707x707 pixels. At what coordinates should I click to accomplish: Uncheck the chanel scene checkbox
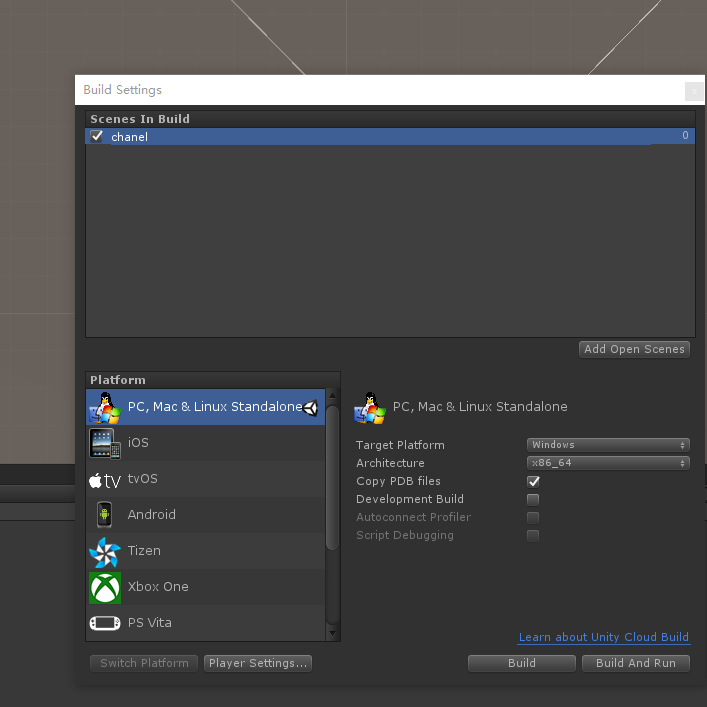click(x=96, y=136)
